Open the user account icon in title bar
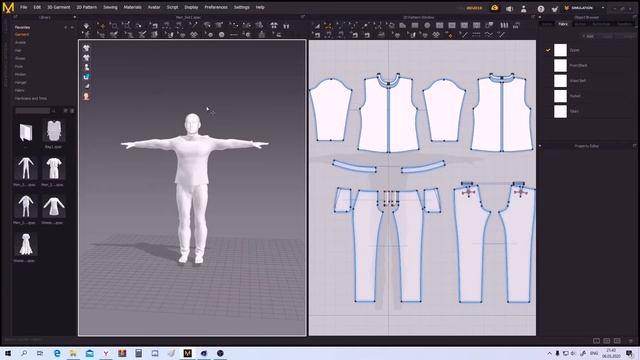The image size is (640, 360). 524,9
